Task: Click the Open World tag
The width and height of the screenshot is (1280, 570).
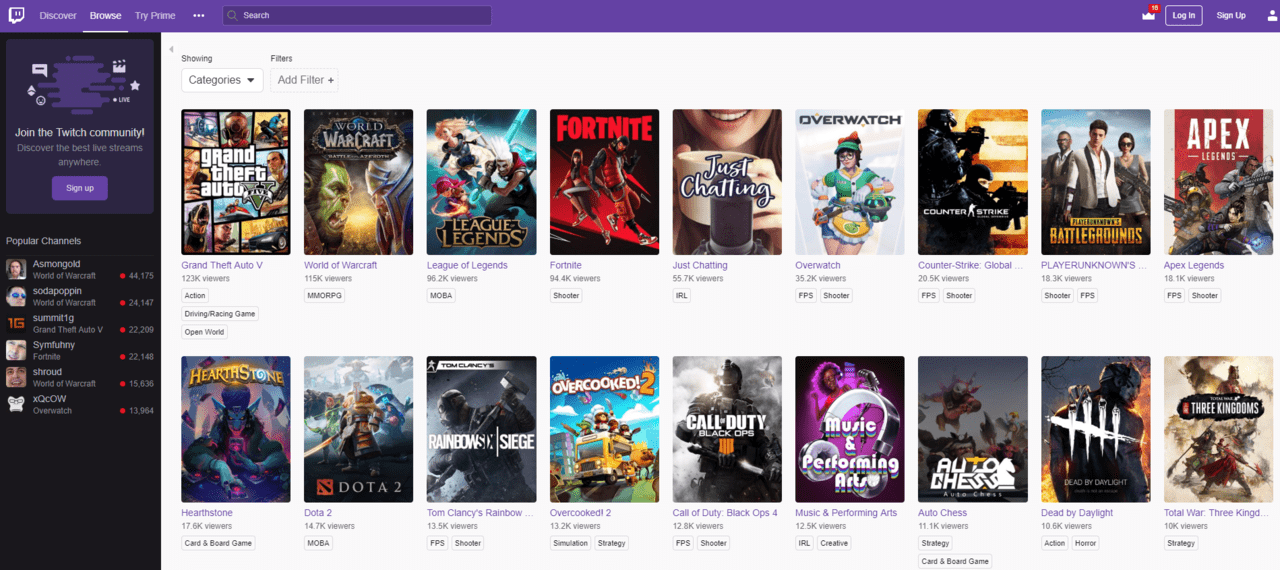Action: (204, 332)
